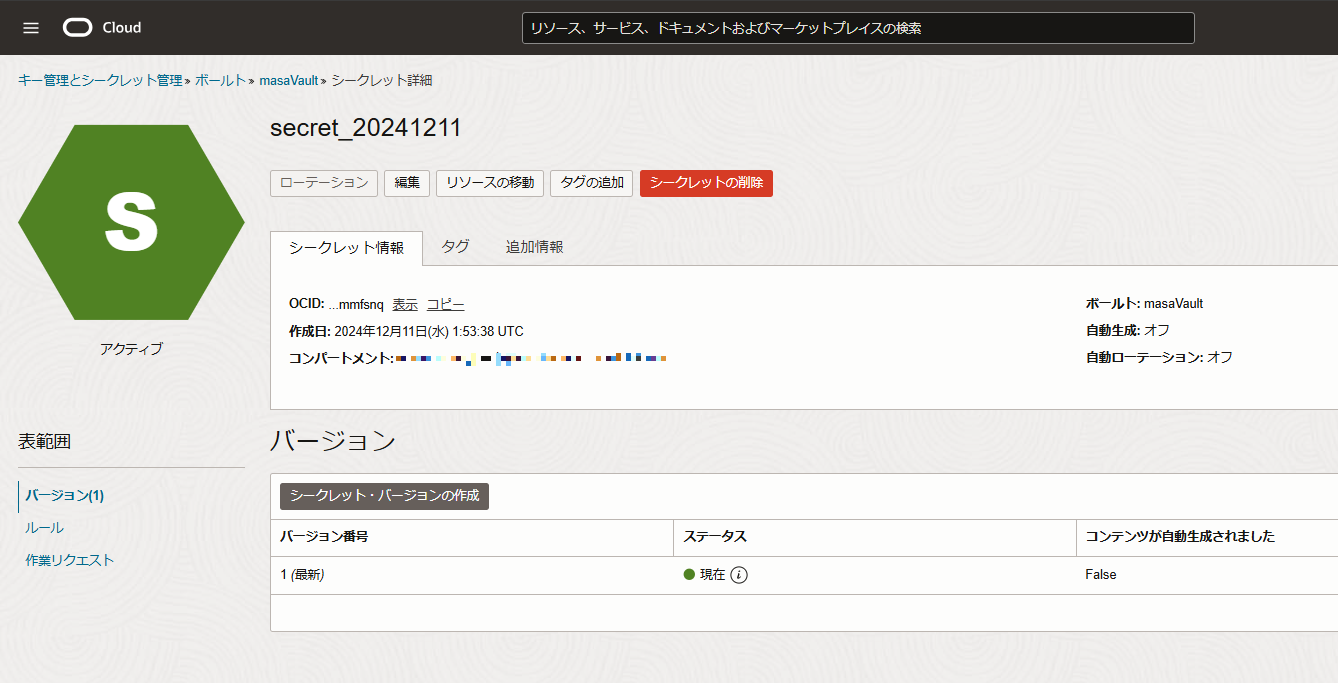Open ルール in the sidebar

tap(44, 528)
